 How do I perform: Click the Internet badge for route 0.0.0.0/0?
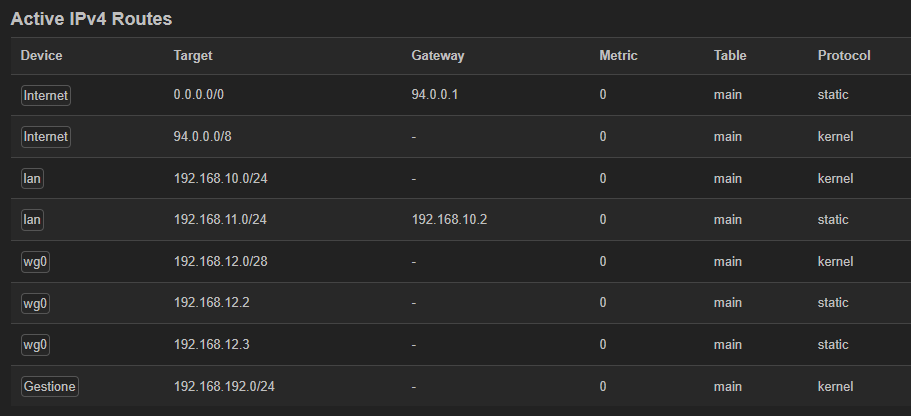(x=46, y=95)
